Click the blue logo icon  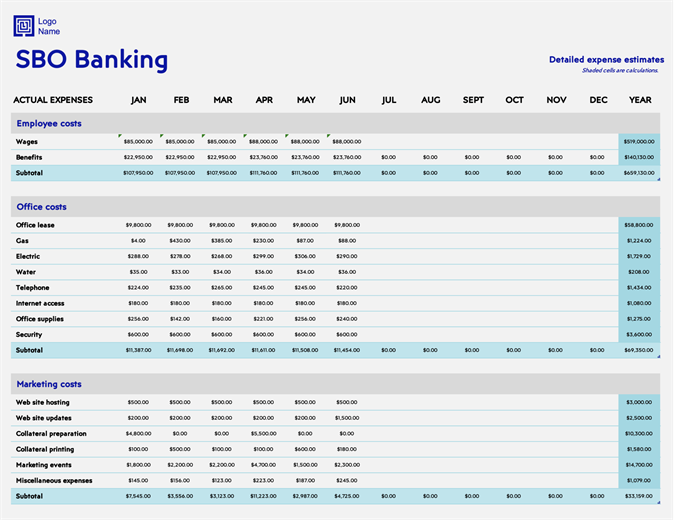point(24,26)
